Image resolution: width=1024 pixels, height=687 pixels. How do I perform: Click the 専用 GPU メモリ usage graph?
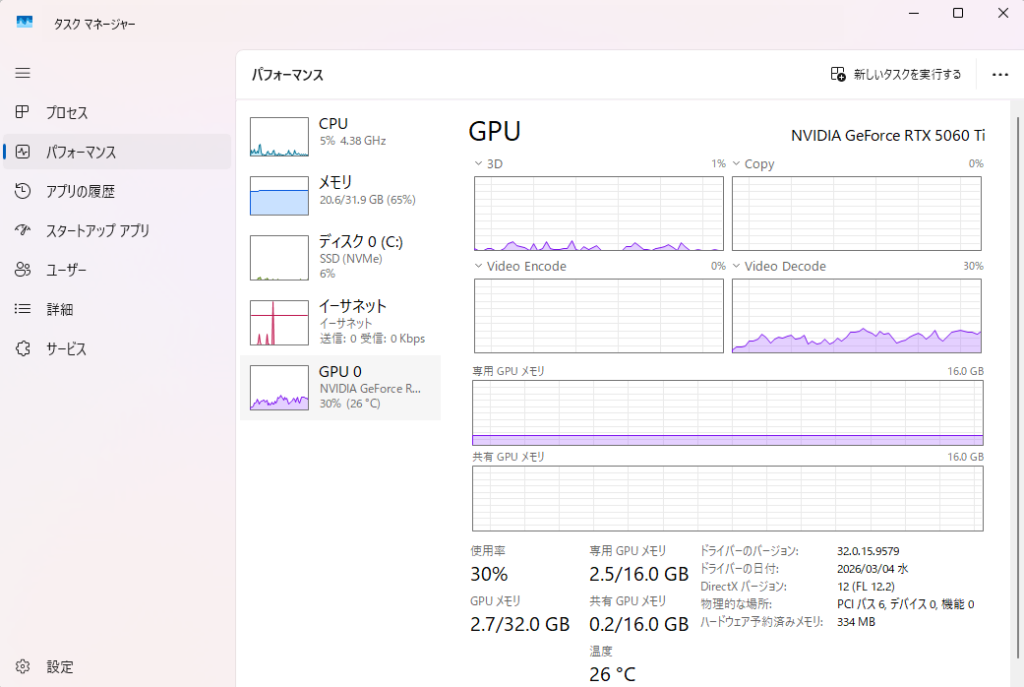point(727,413)
